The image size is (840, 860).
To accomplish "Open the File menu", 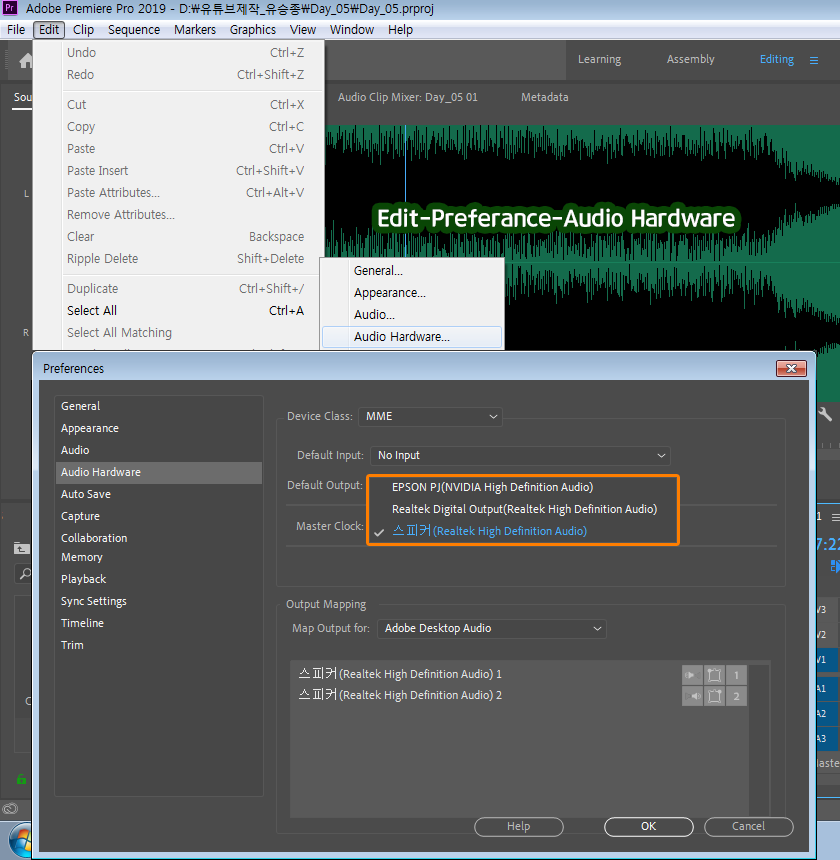I will (x=16, y=30).
